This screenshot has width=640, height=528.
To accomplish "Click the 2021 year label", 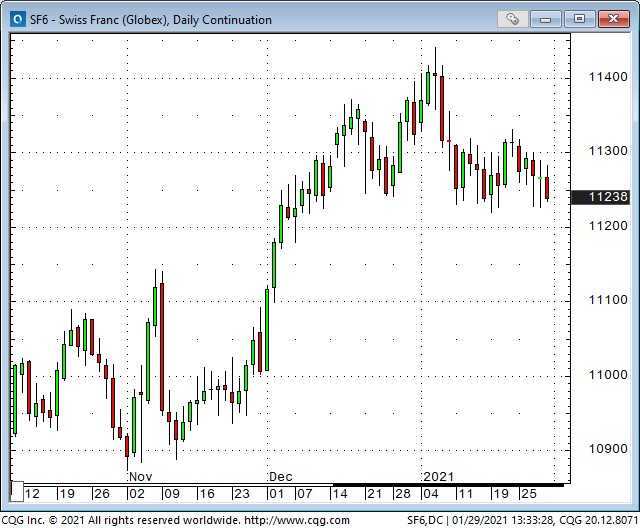I will (x=438, y=477).
